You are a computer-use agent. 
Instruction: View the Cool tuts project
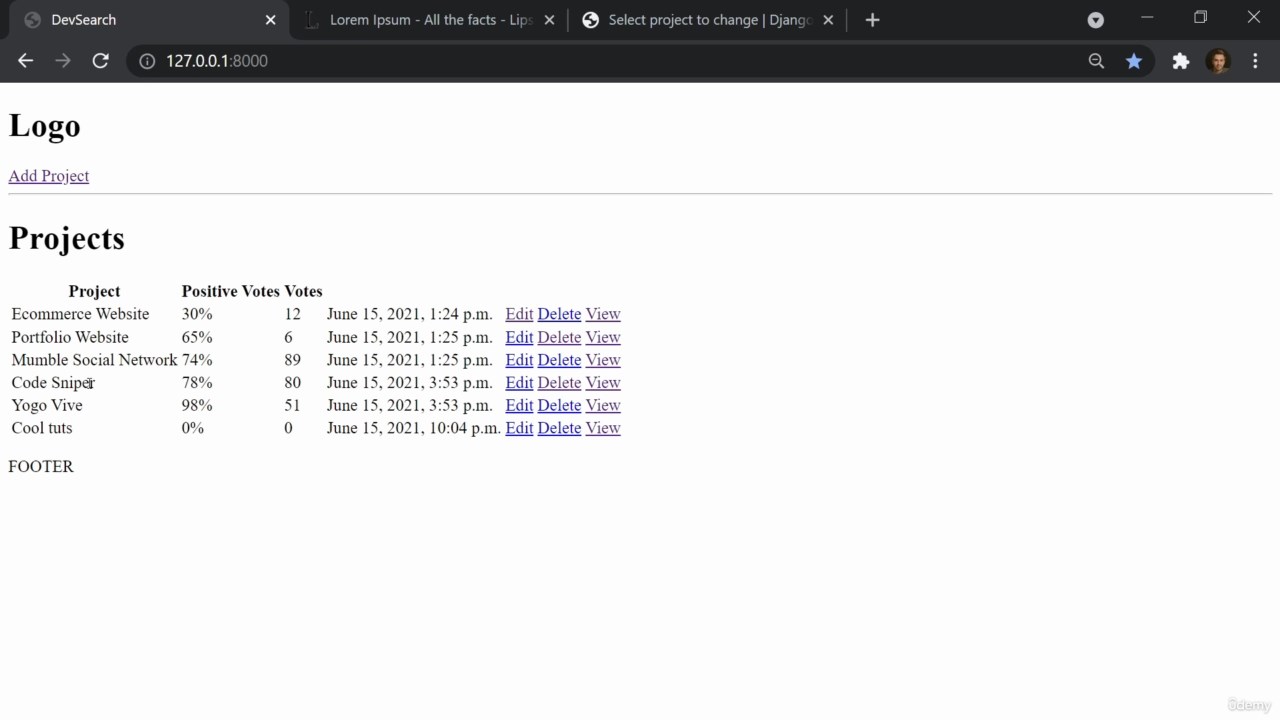[x=603, y=428]
